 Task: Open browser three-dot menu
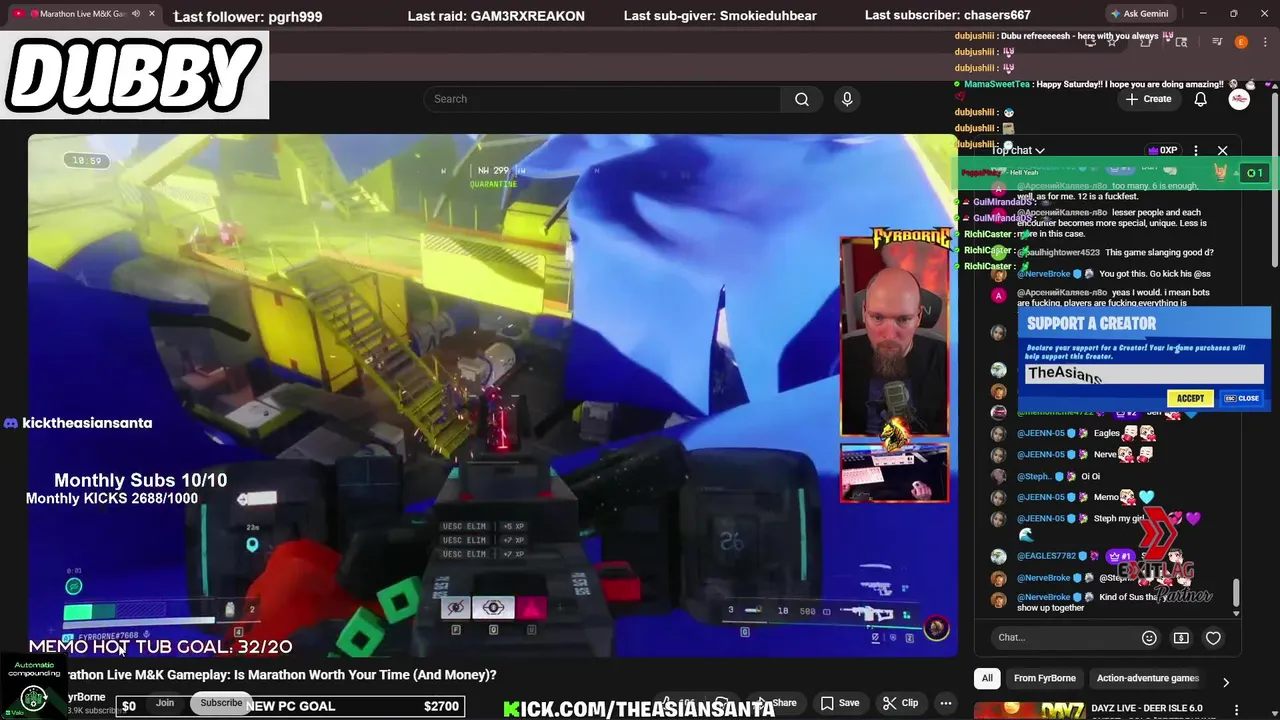pyautogui.click(x=1264, y=42)
